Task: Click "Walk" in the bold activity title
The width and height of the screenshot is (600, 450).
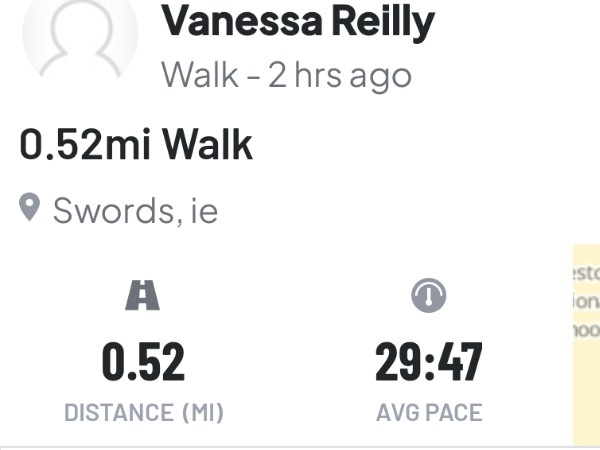Action: (x=208, y=146)
